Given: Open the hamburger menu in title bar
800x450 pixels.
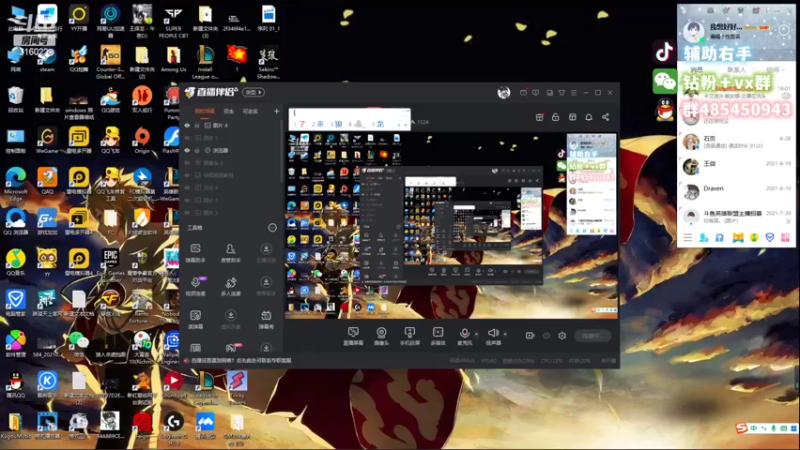Looking at the screenshot, I should point(574,92).
